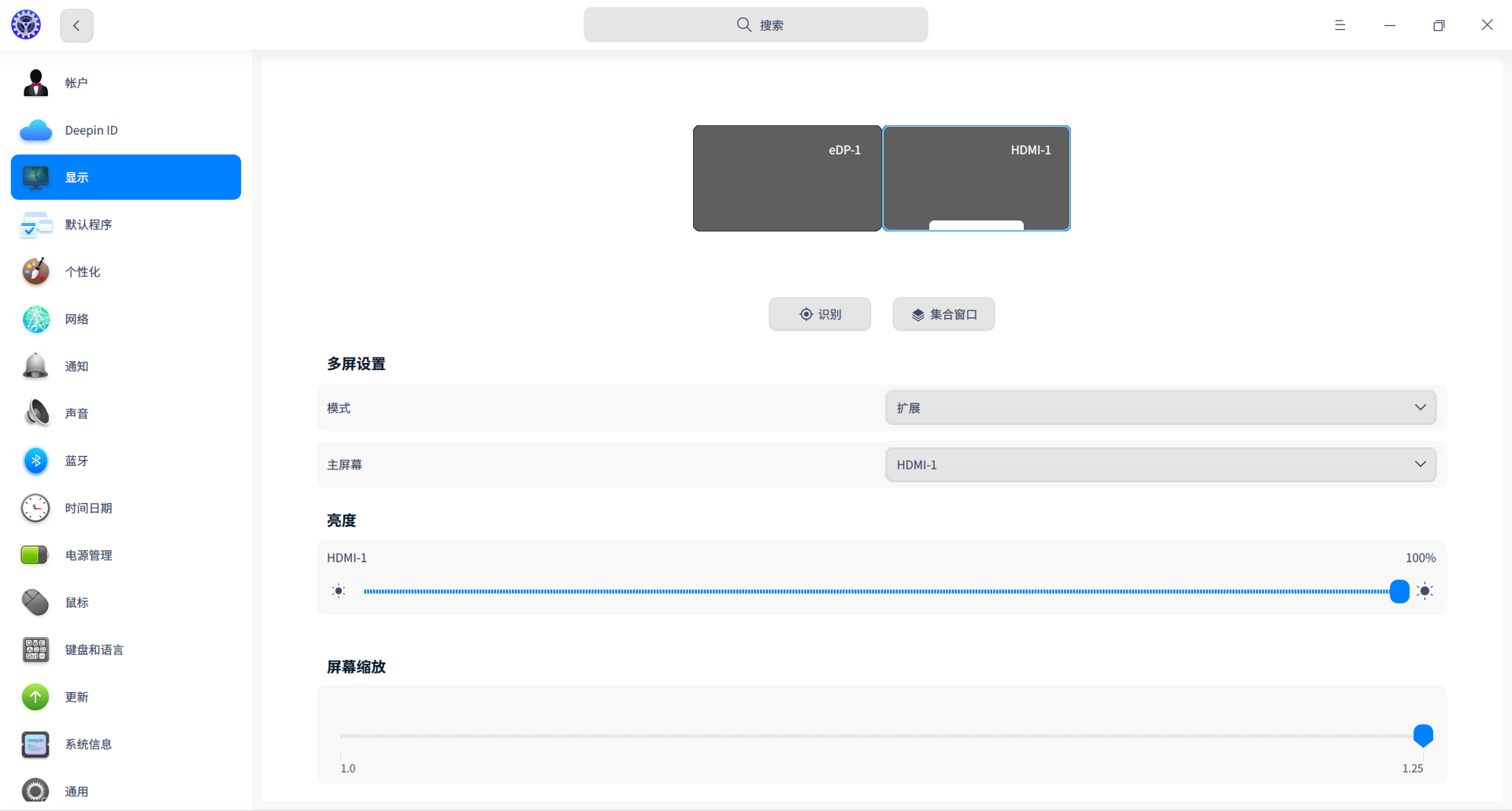Open 电源管理 battery icon
The image size is (1512, 811).
[x=35, y=555]
